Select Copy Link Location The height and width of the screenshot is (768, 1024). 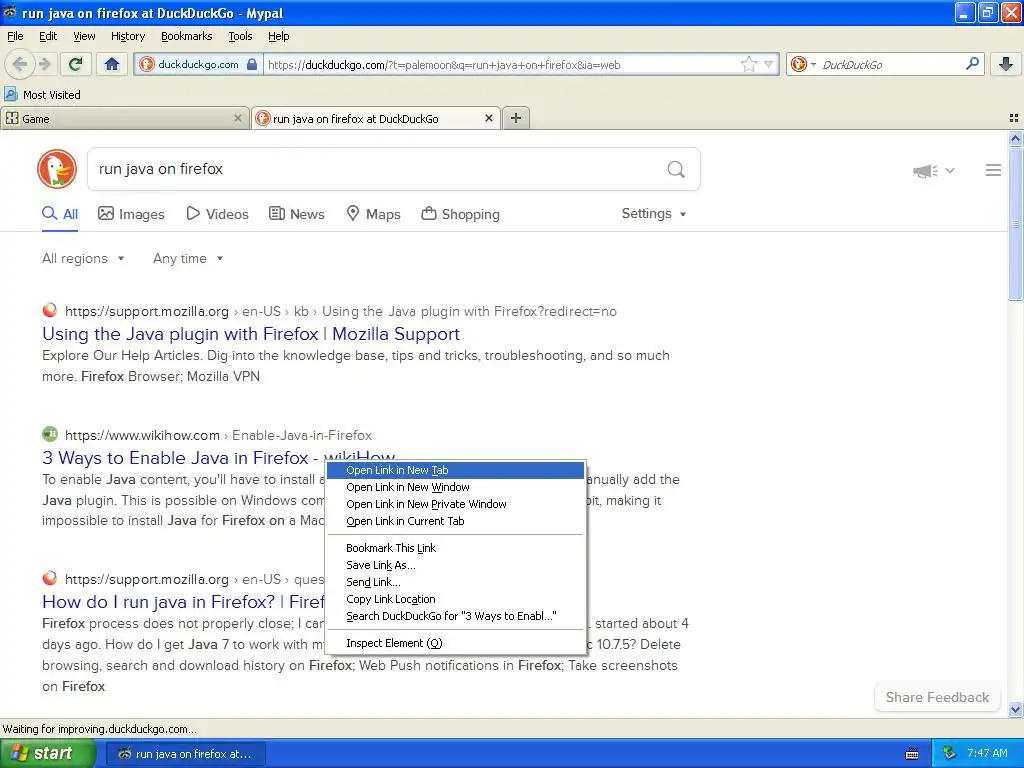(x=455, y=599)
